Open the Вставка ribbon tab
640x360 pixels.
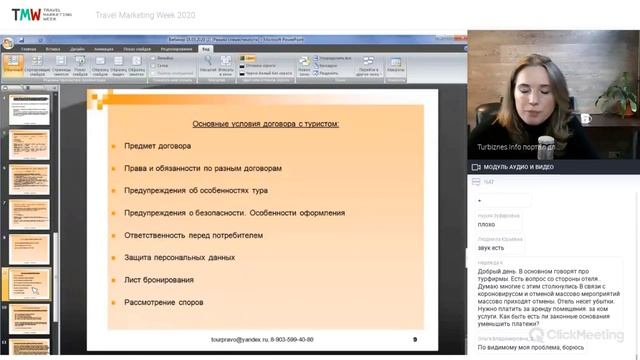pos(53,49)
